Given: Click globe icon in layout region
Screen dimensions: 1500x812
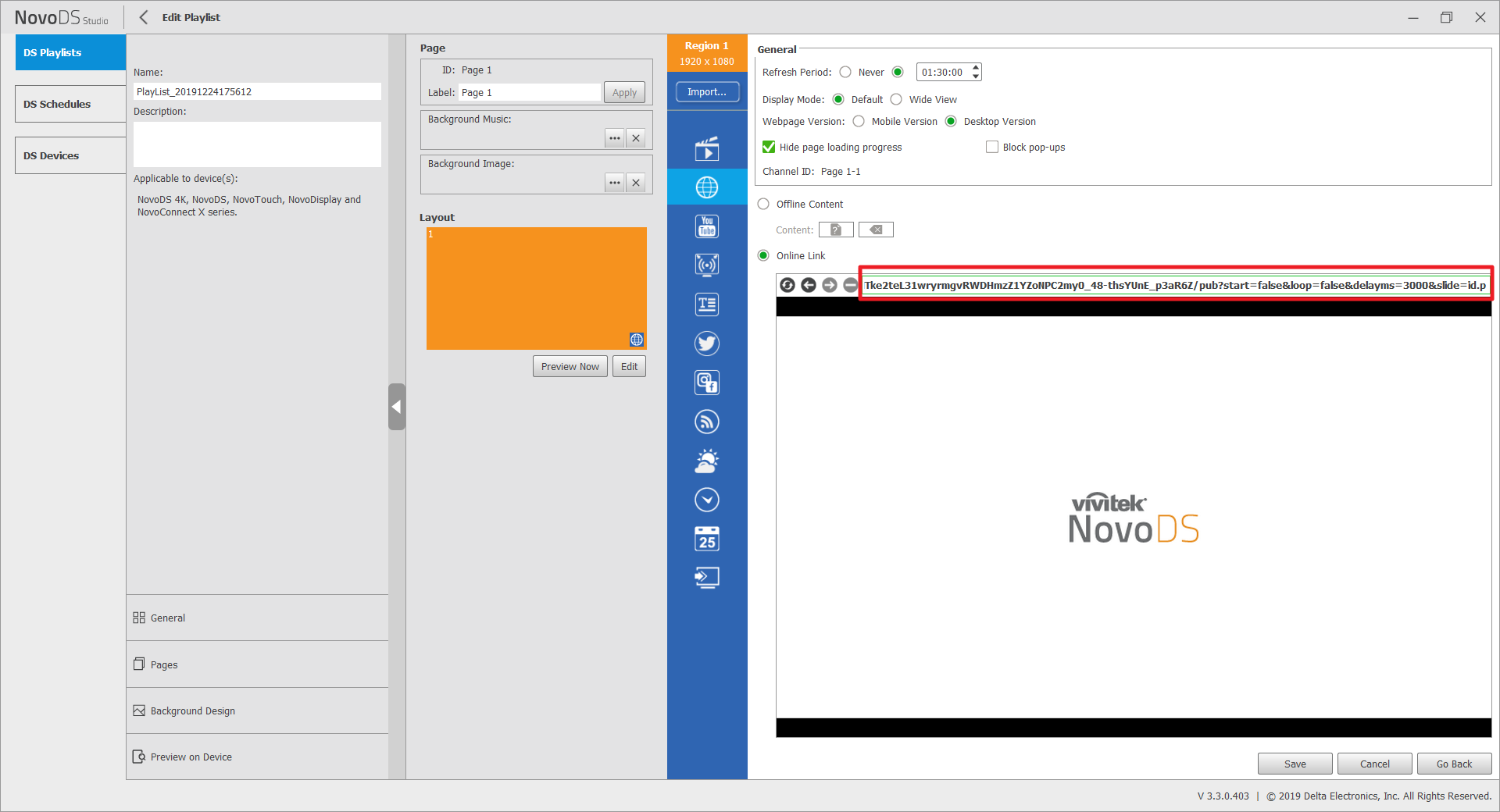Looking at the screenshot, I should coord(637,340).
